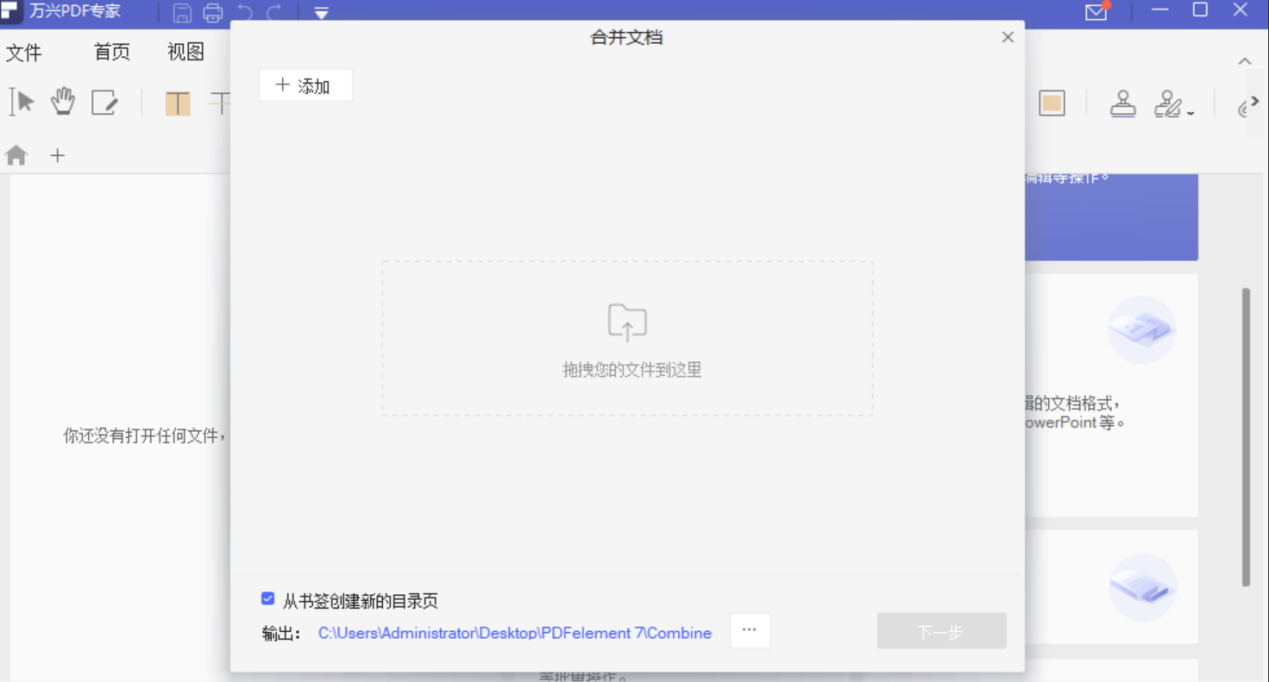This screenshot has width=1269, height=682.
Task: Click the fill color swatch in the toolbar
Action: coord(1051,102)
